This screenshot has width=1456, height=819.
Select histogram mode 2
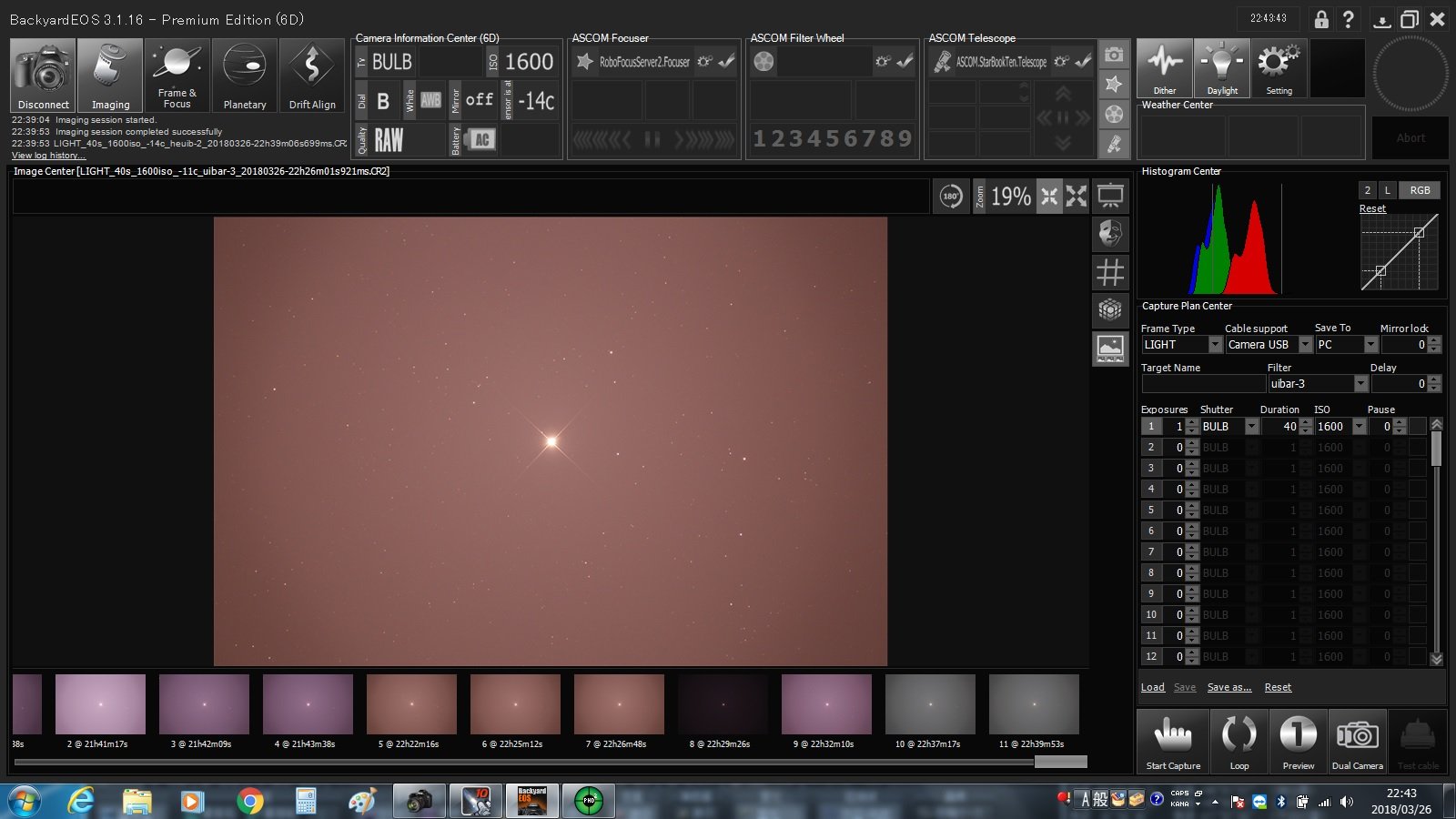coord(1367,190)
